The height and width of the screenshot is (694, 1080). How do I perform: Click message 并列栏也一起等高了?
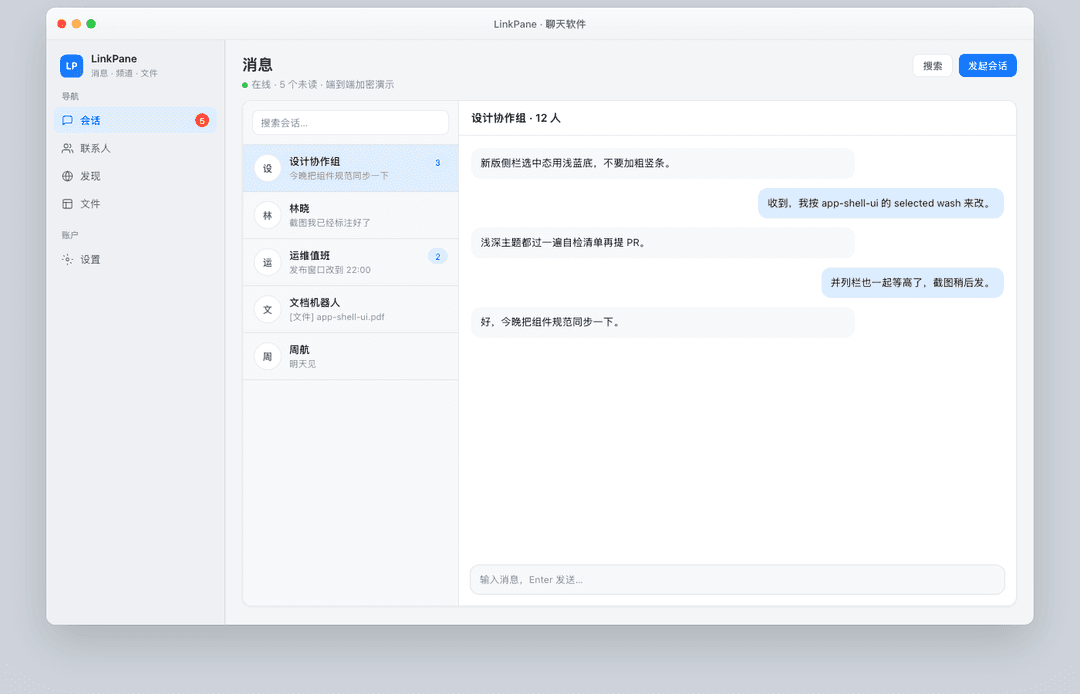(913, 282)
